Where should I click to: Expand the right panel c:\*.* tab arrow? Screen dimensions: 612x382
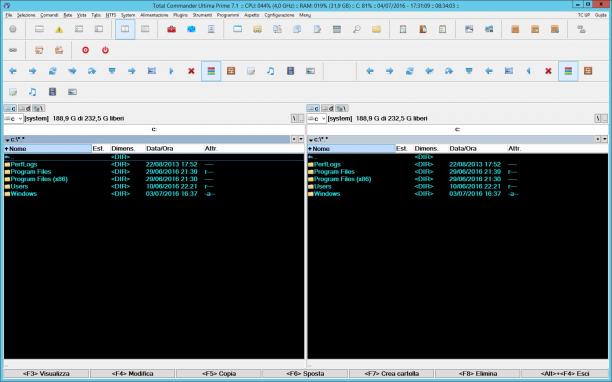coord(311,140)
